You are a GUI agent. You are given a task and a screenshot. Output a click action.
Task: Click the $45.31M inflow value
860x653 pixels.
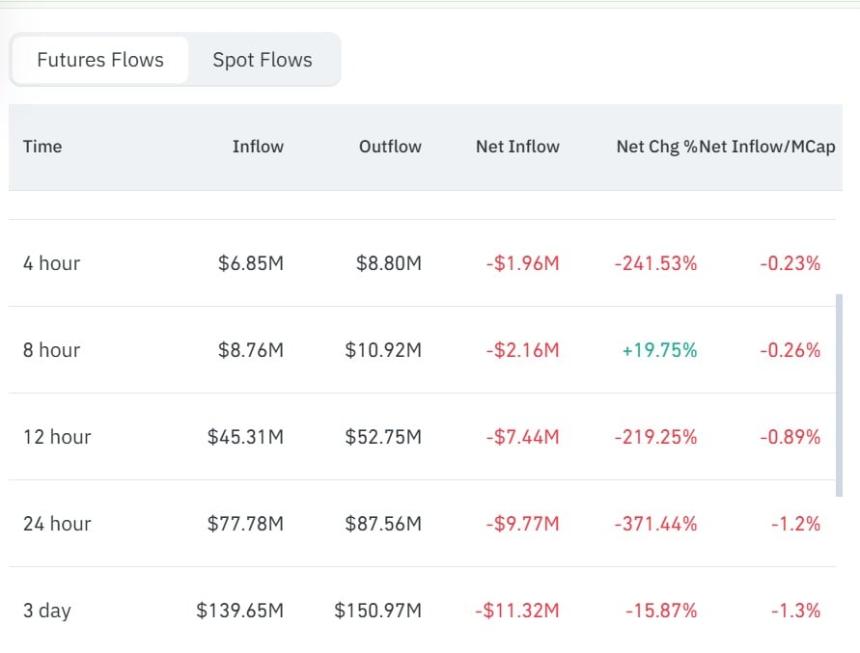coord(245,437)
